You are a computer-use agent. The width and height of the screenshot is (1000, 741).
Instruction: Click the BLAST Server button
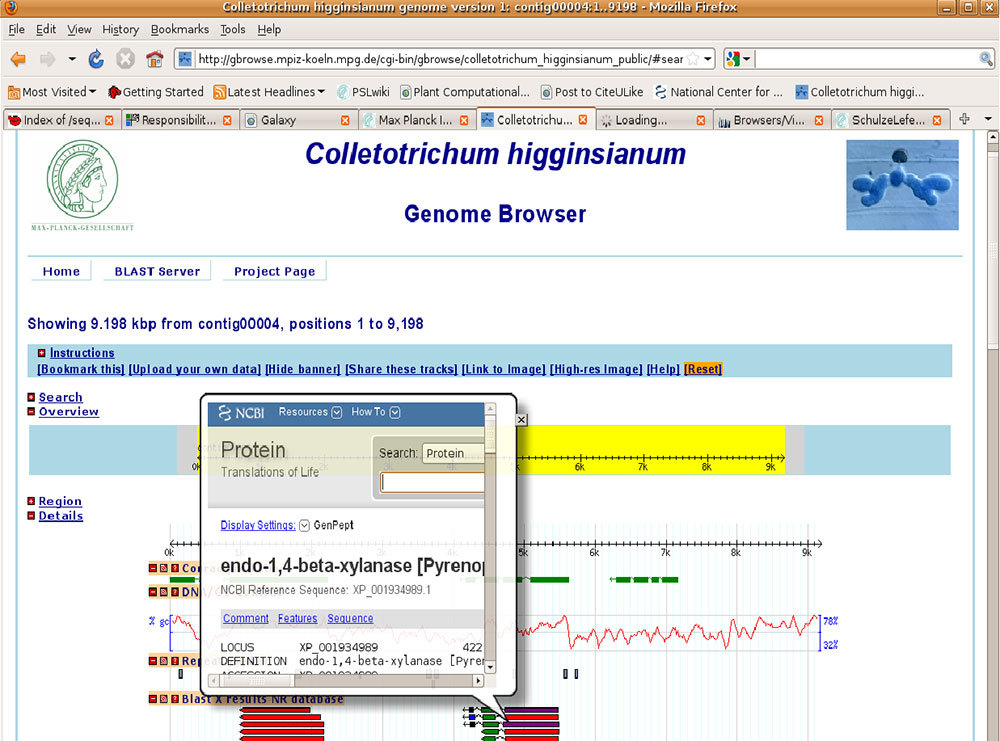tap(157, 271)
